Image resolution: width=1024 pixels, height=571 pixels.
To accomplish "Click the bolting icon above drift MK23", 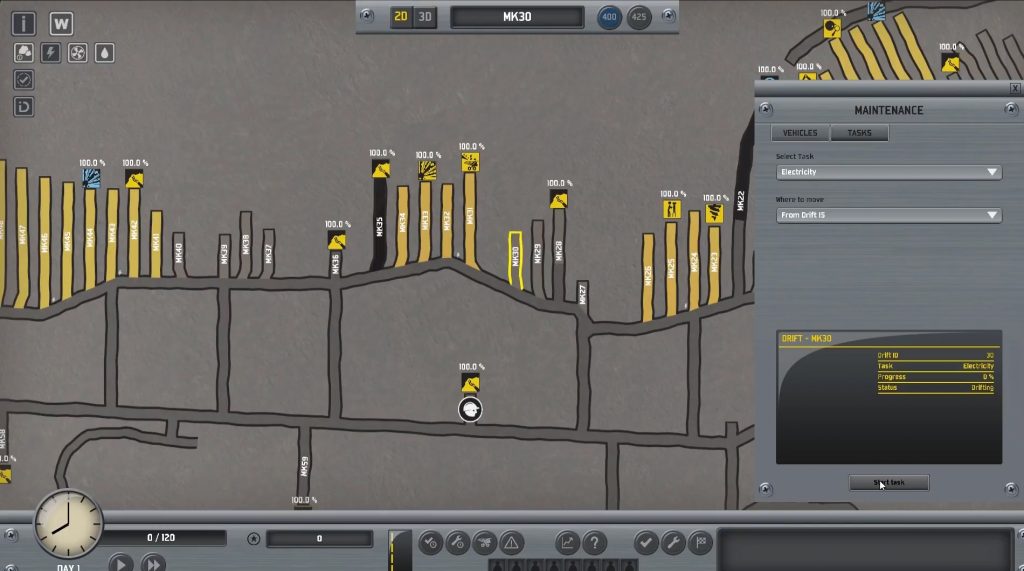I will [x=714, y=213].
